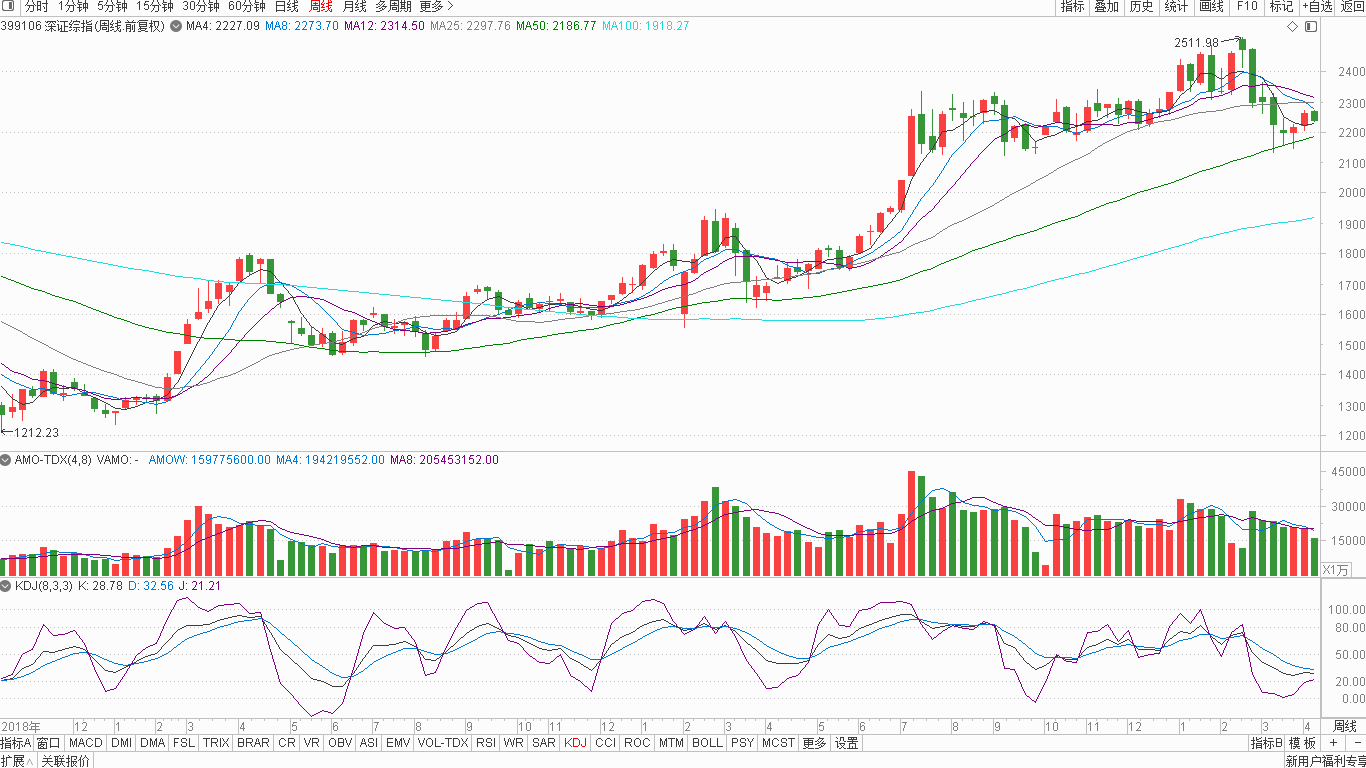Open the 关联报价 related quotes tab
This screenshot has height=768, width=1366.
point(65,760)
